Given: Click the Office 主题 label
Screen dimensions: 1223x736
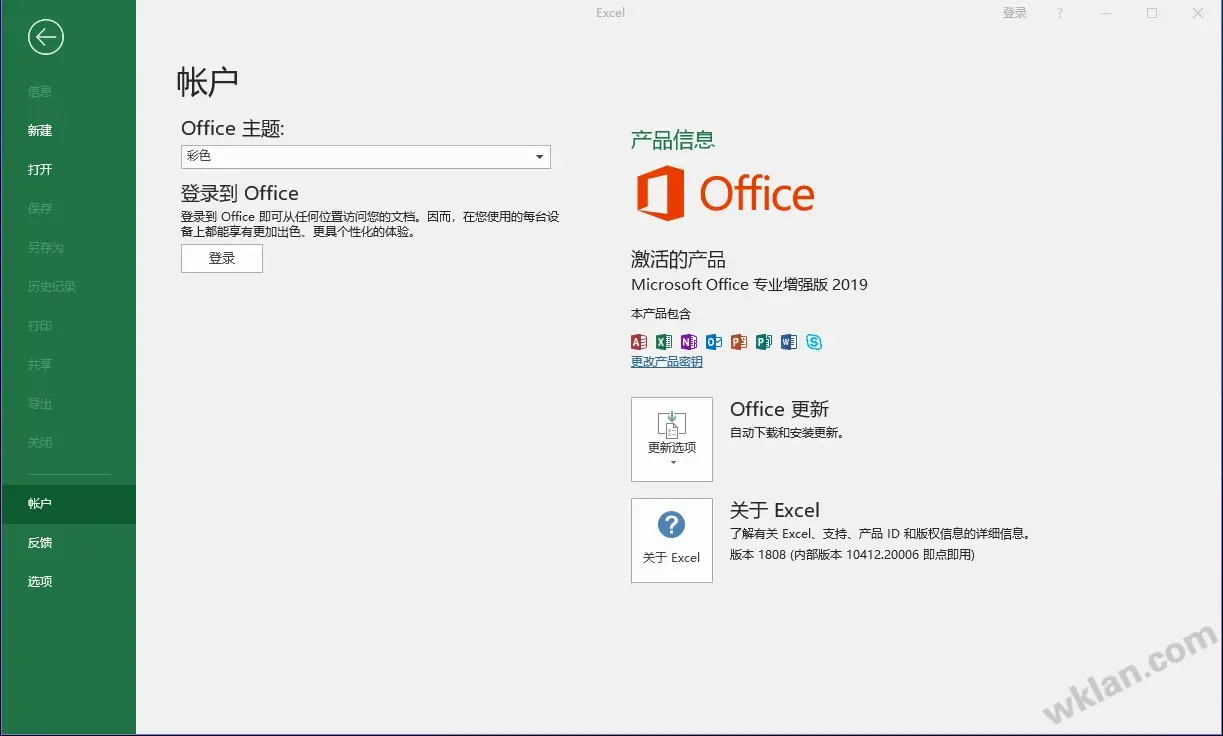Looking at the screenshot, I should (x=233, y=129).
